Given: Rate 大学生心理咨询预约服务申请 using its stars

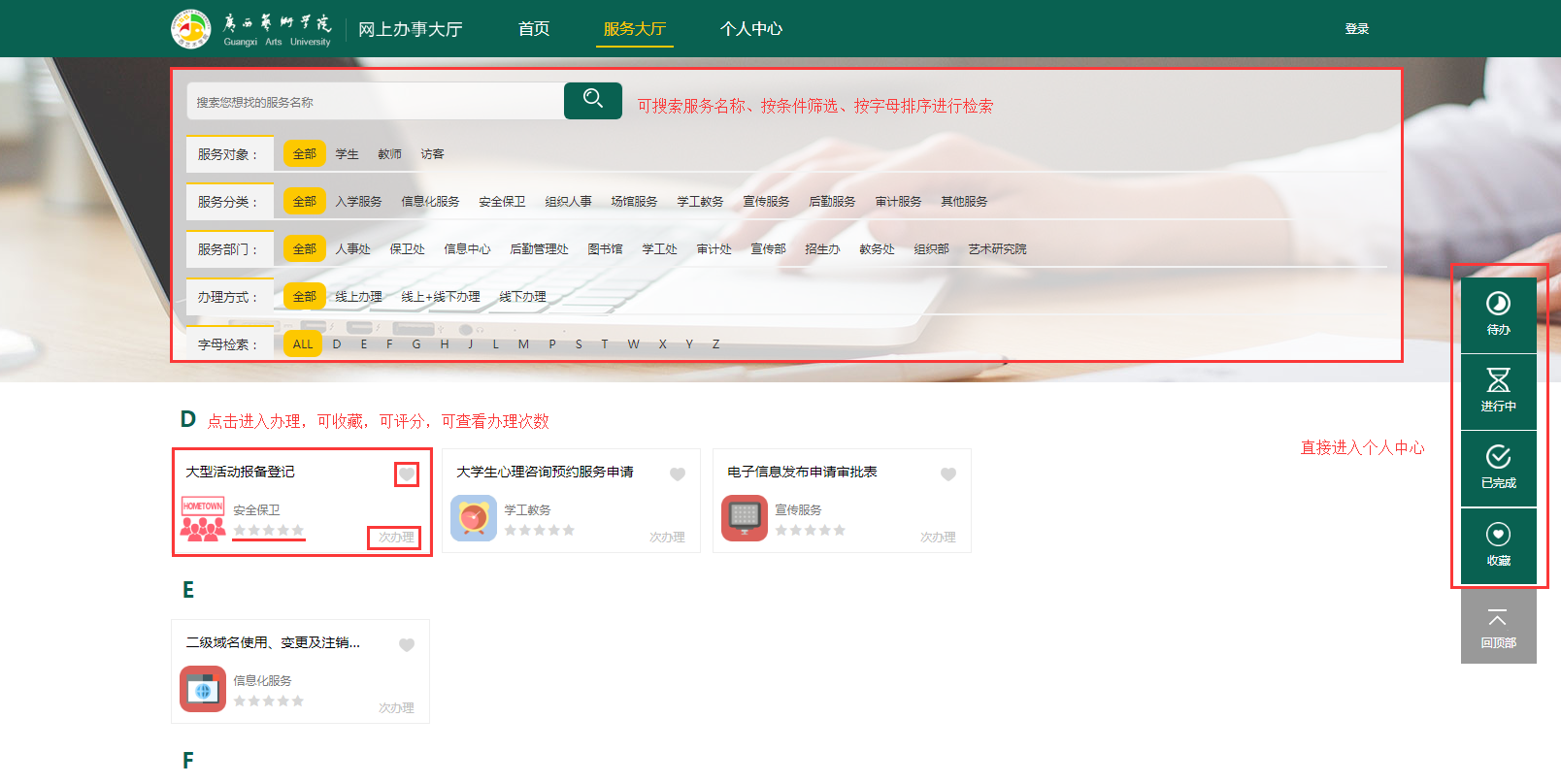Looking at the screenshot, I should click(x=540, y=530).
